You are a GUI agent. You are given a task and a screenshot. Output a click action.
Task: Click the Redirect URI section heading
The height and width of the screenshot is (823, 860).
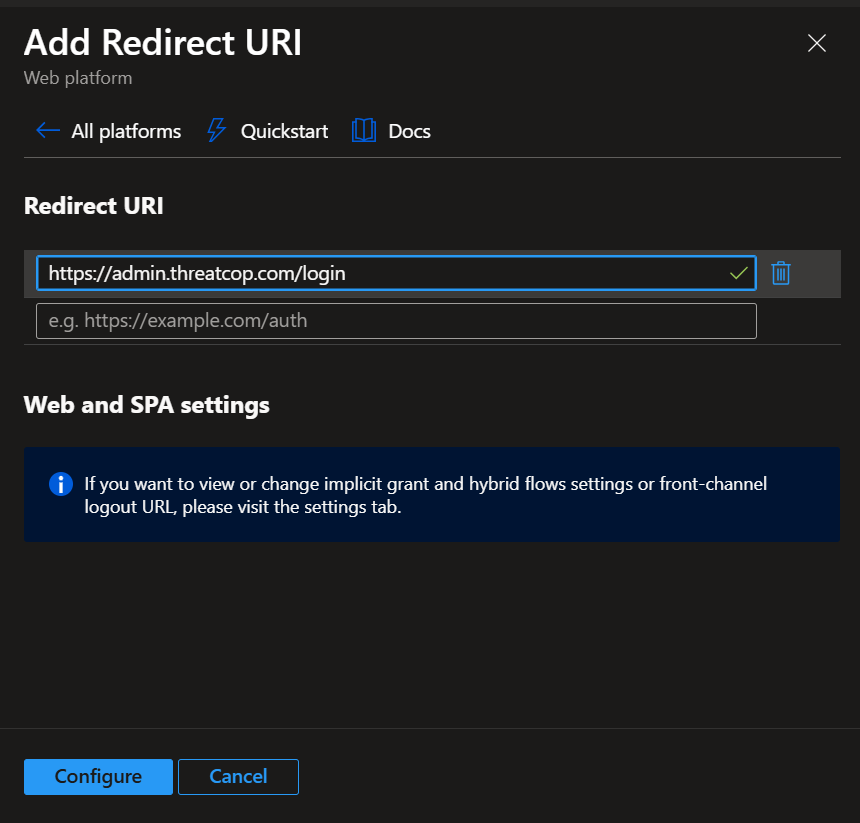click(94, 206)
